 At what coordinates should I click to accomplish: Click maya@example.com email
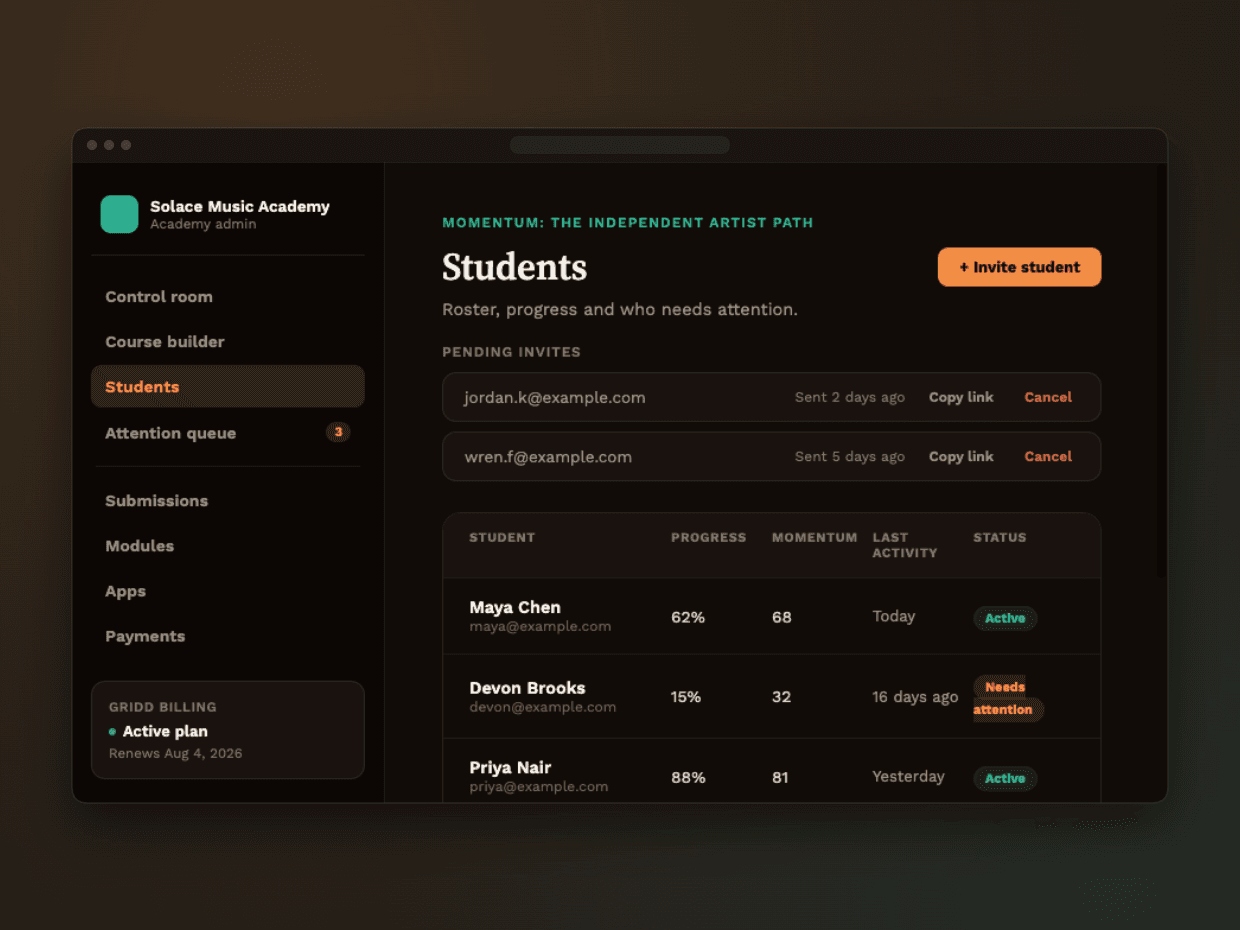coord(540,626)
